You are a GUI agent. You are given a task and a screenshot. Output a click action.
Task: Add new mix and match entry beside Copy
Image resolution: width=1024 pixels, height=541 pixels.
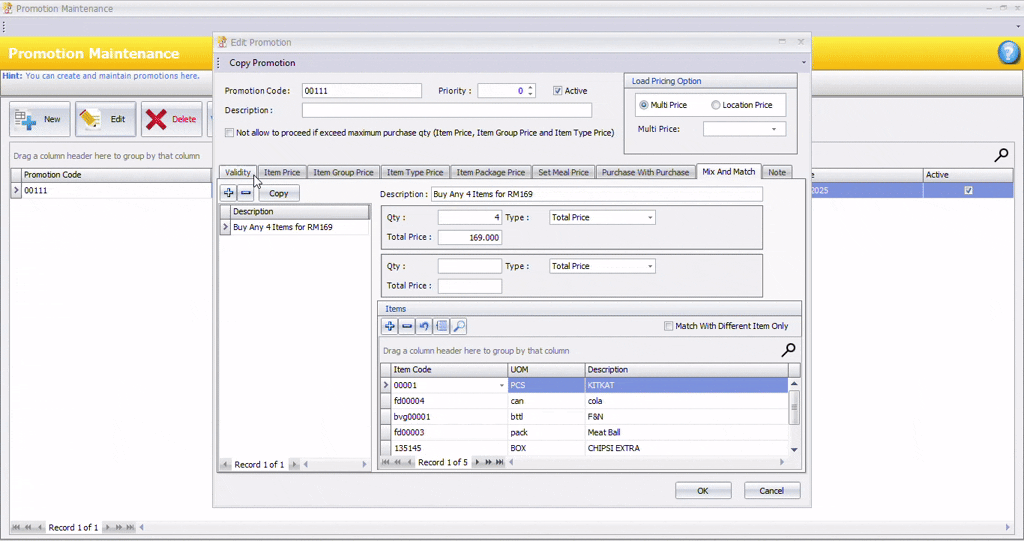(x=229, y=193)
